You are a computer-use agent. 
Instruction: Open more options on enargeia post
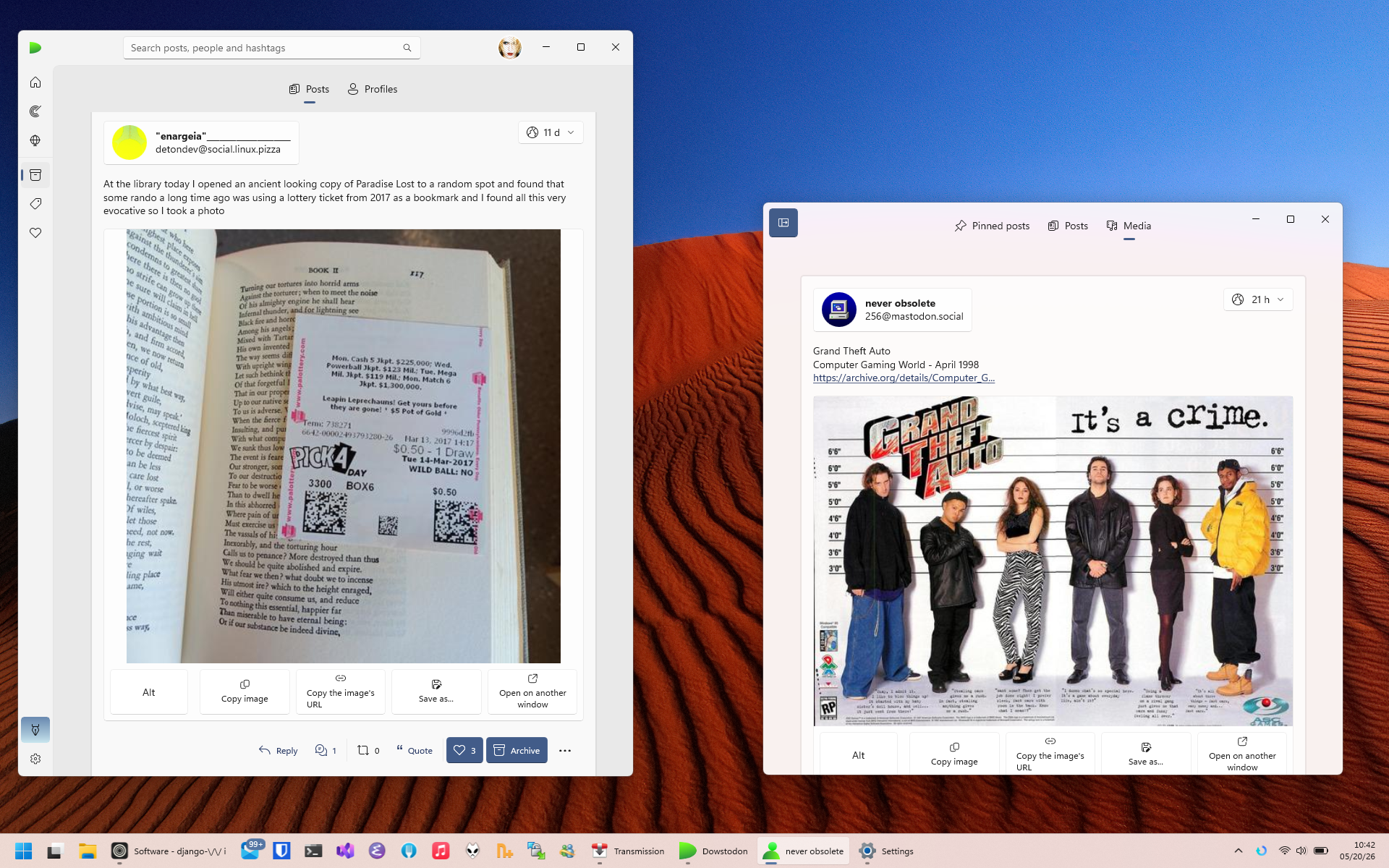(x=565, y=751)
